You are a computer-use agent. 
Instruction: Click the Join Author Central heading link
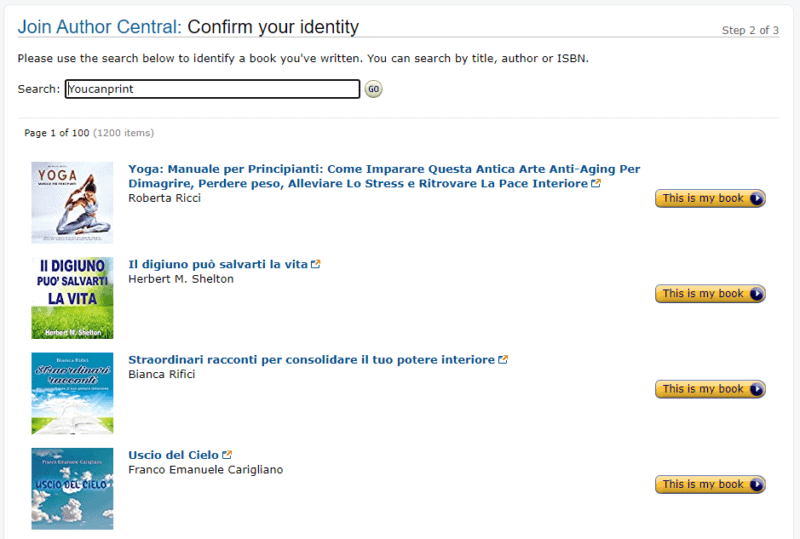point(99,27)
